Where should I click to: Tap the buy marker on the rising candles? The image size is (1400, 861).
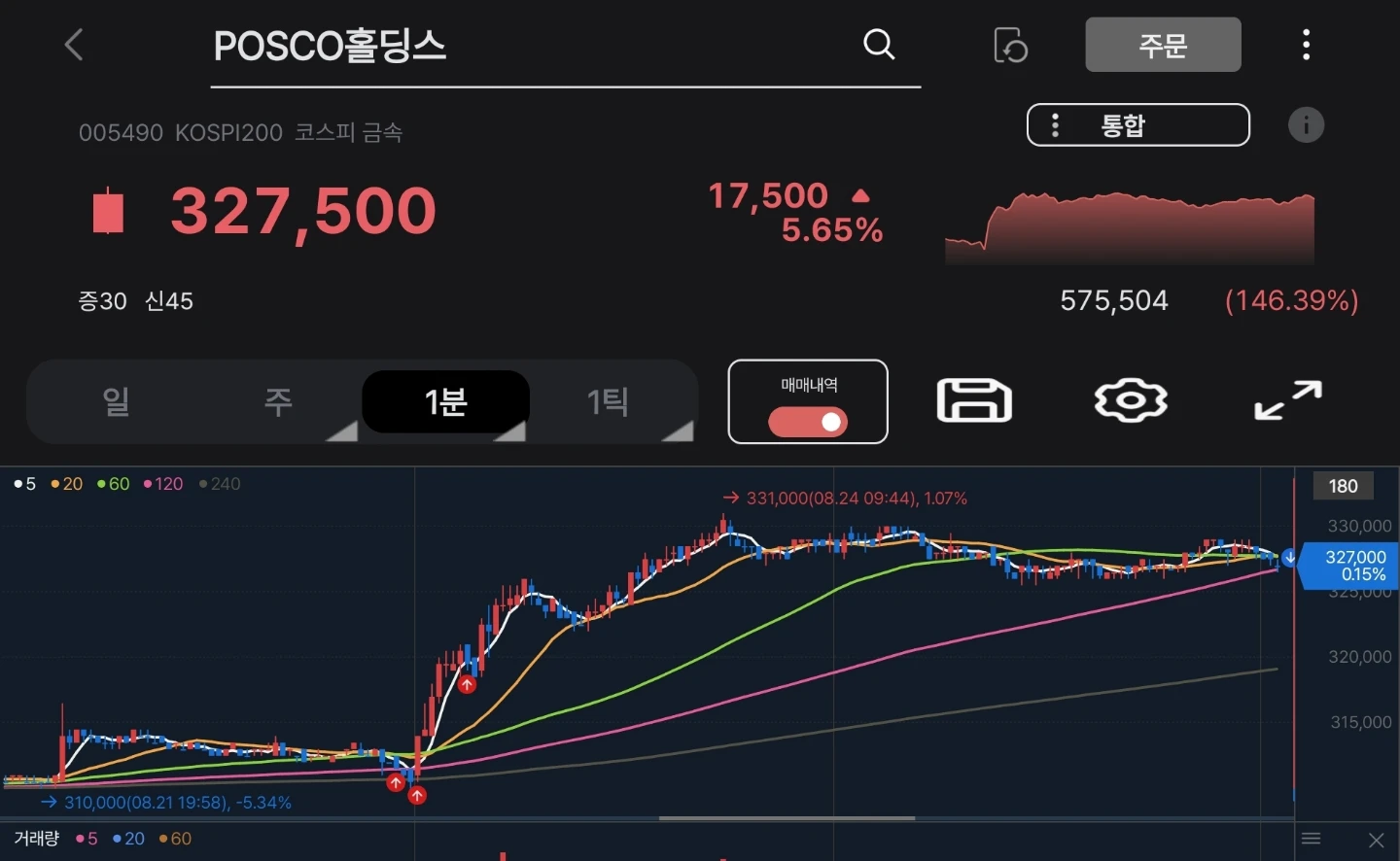coord(468,684)
